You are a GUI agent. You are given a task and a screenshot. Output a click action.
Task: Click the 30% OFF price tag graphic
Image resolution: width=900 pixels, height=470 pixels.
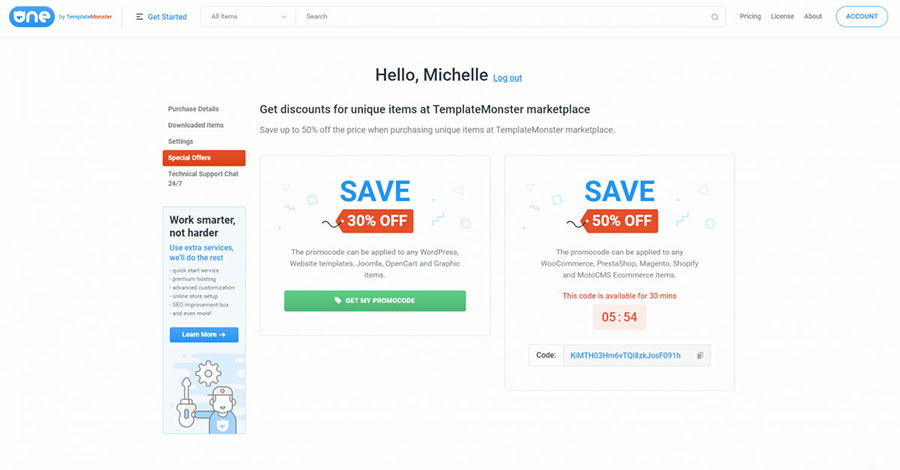click(x=377, y=221)
